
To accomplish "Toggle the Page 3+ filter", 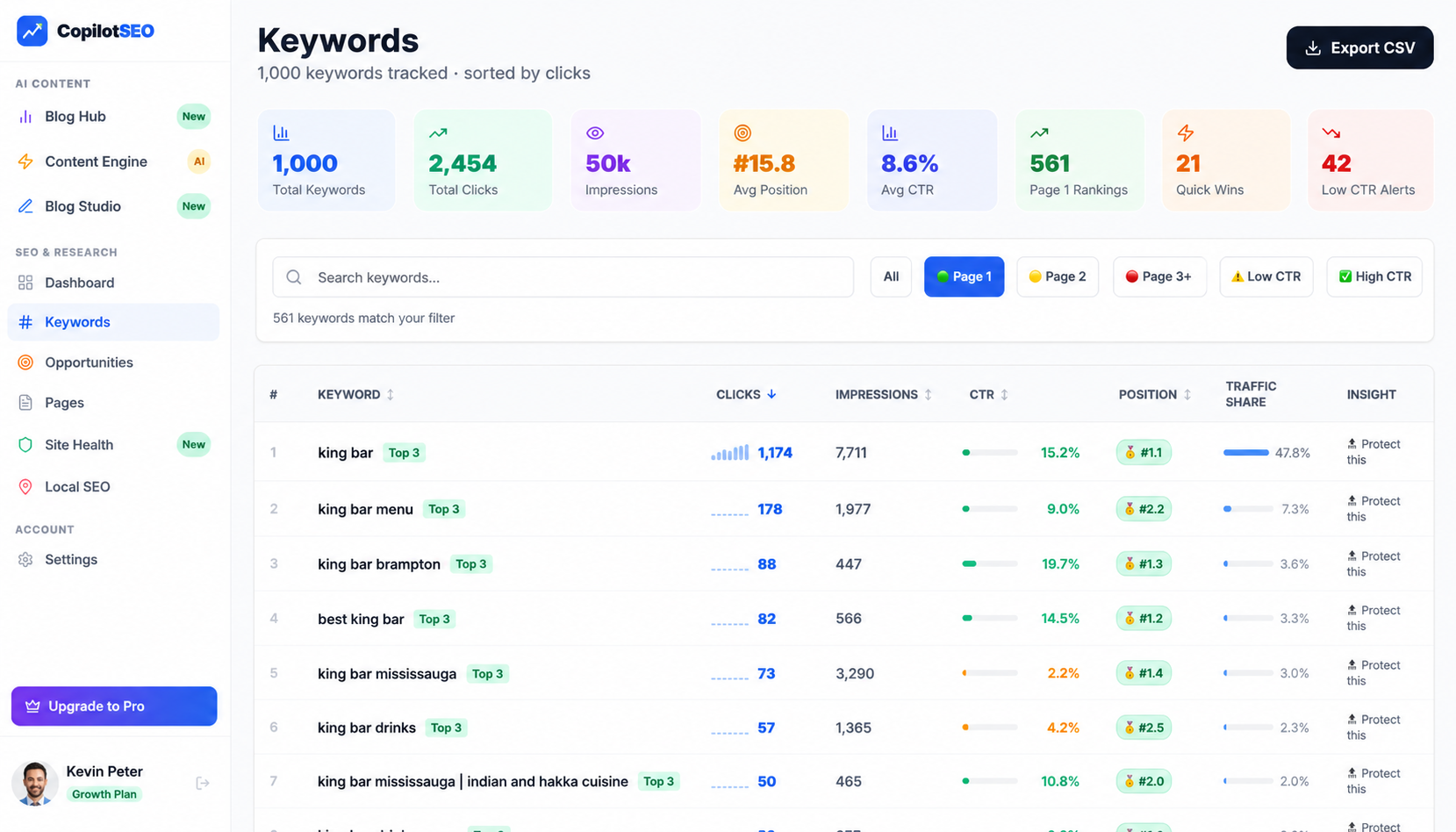I will tap(1159, 276).
